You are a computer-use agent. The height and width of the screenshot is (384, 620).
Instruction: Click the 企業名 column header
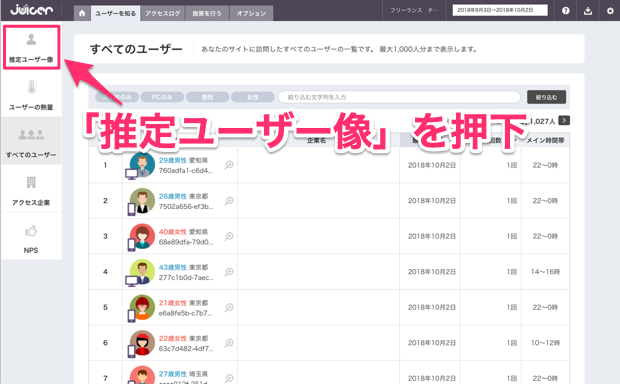[x=317, y=140]
